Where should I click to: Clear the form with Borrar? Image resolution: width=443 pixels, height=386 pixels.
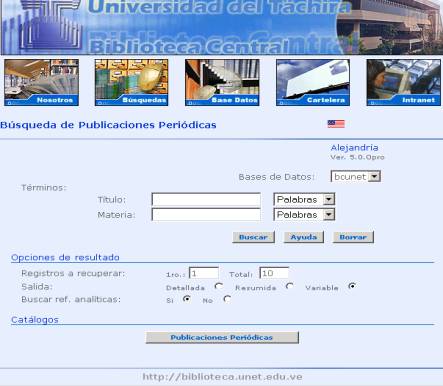pos(353,237)
